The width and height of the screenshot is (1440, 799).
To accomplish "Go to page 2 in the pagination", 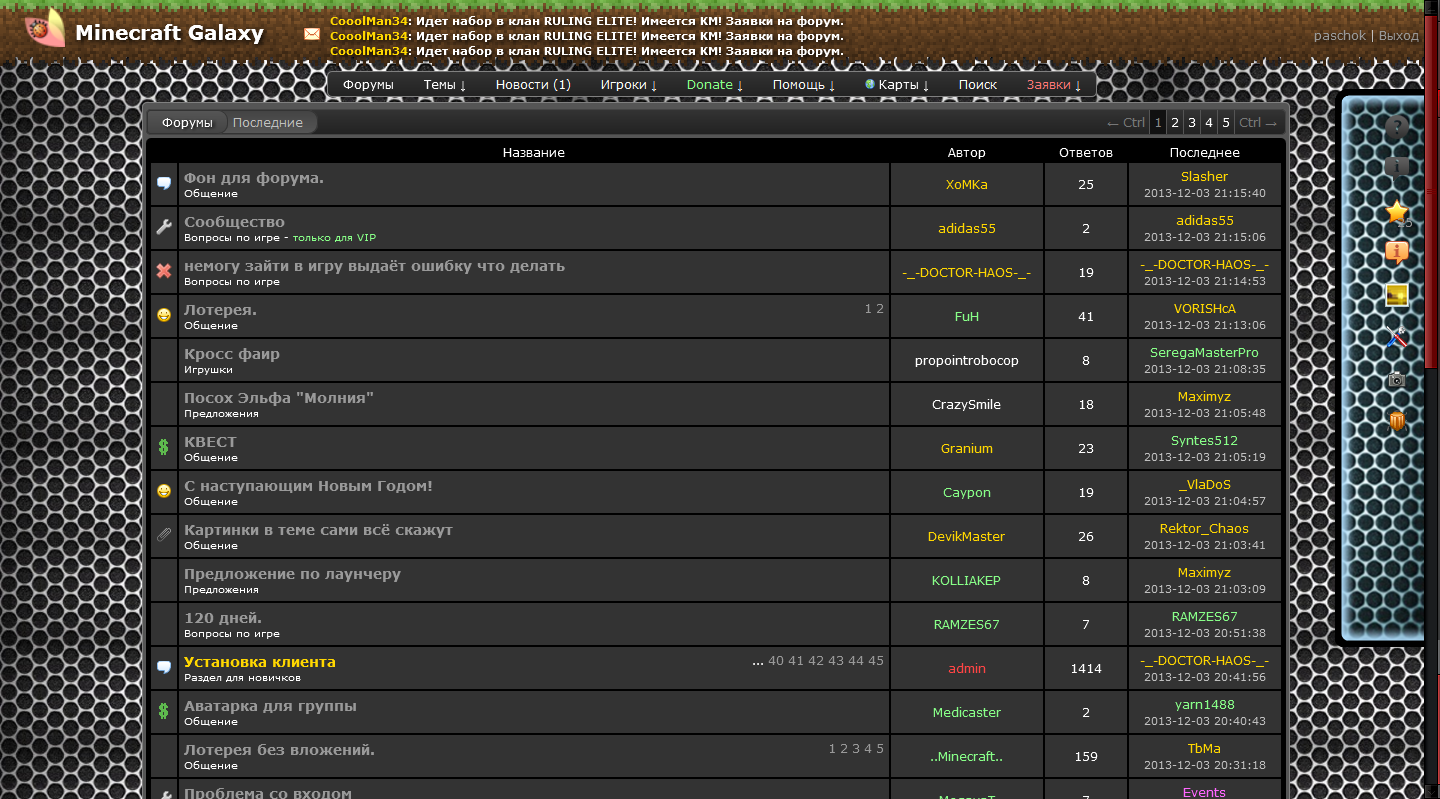I will tap(1175, 123).
